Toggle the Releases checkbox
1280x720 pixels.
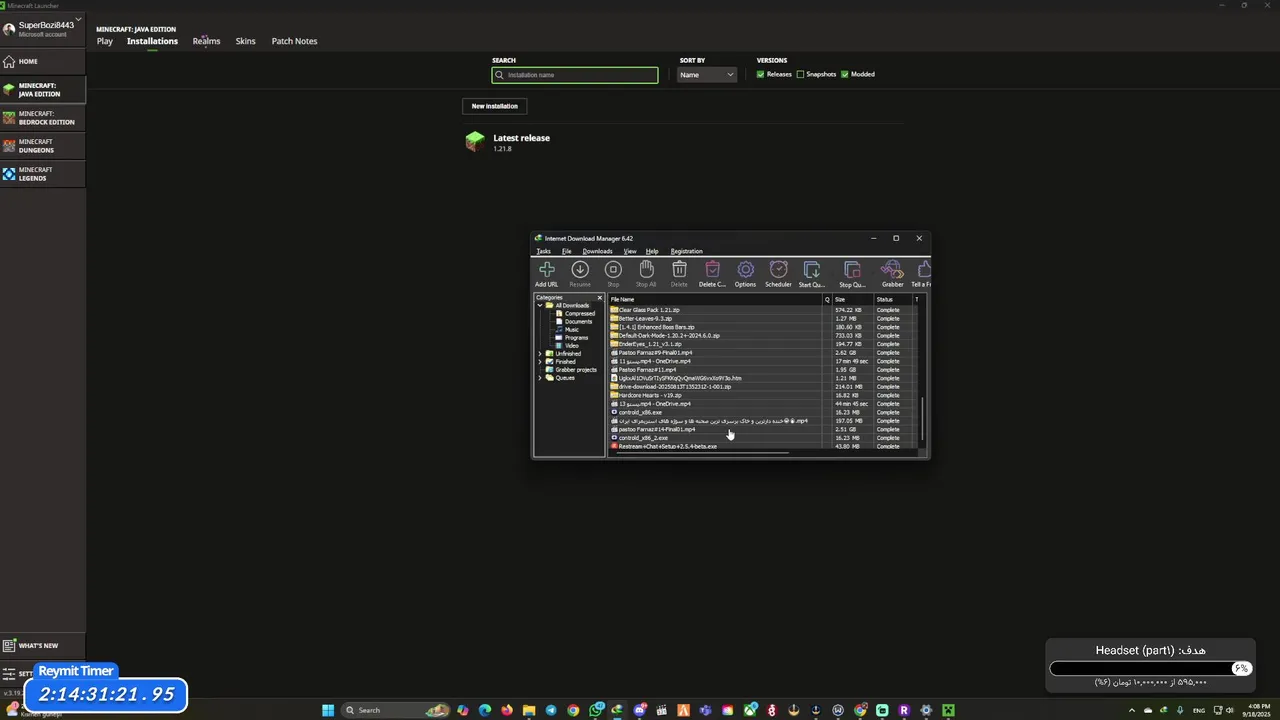[x=761, y=74]
